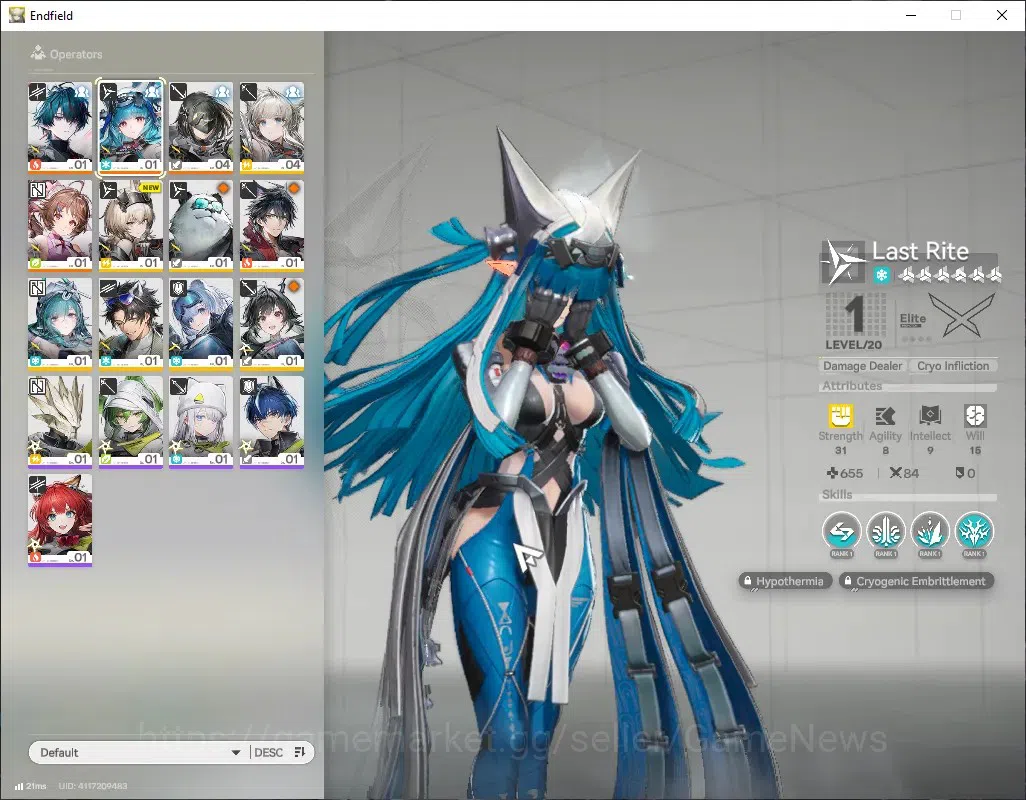Click the Intellect attribute icon

[x=930, y=415]
